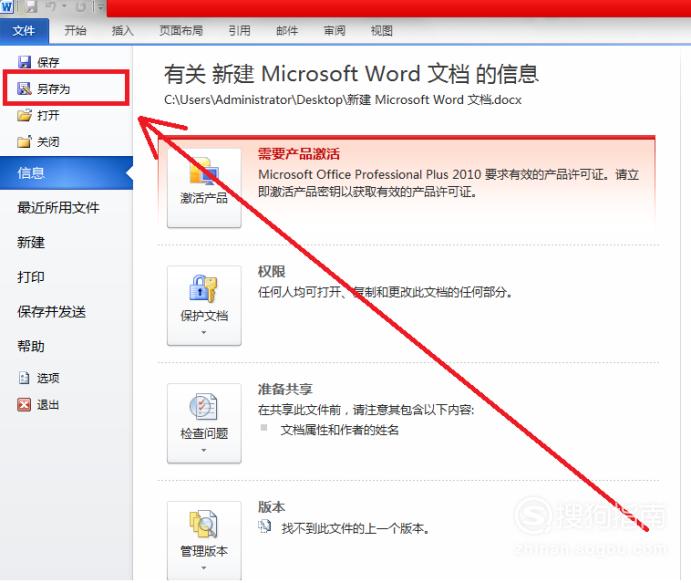Switch to the 开始 tab
The width and height of the screenshot is (691, 583).
(75, 31)
